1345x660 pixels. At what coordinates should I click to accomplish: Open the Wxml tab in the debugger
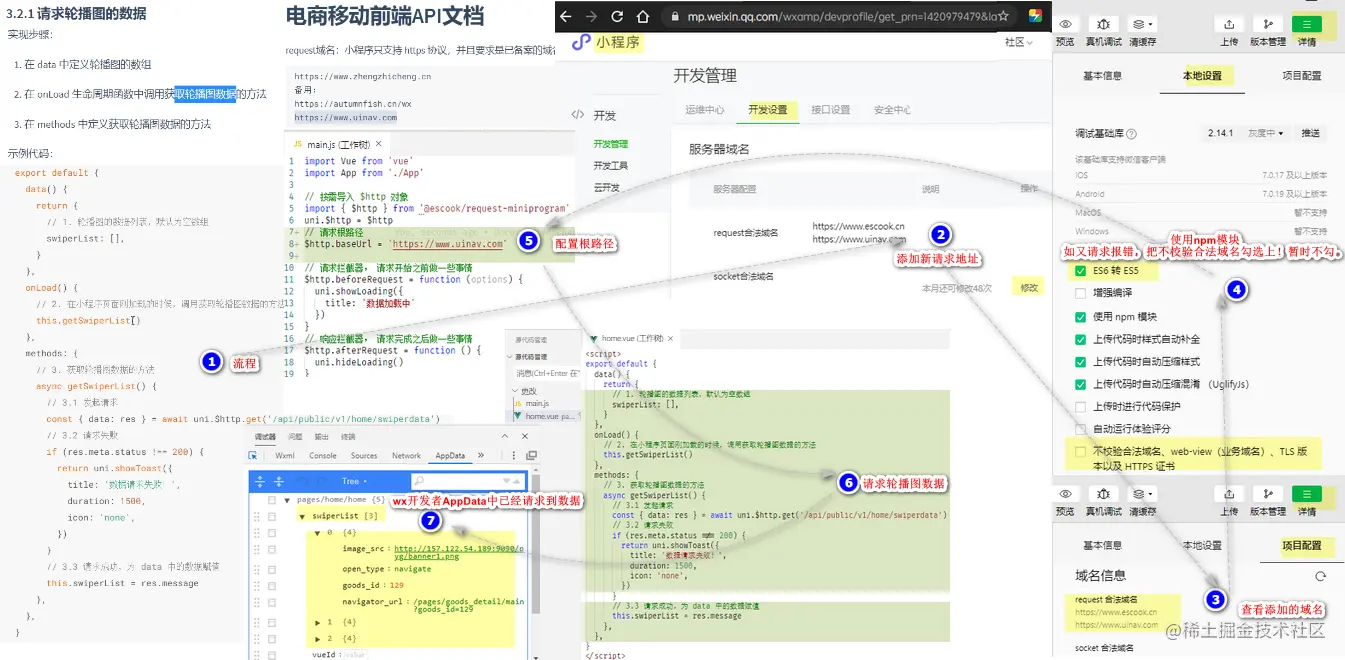[285, 455]
